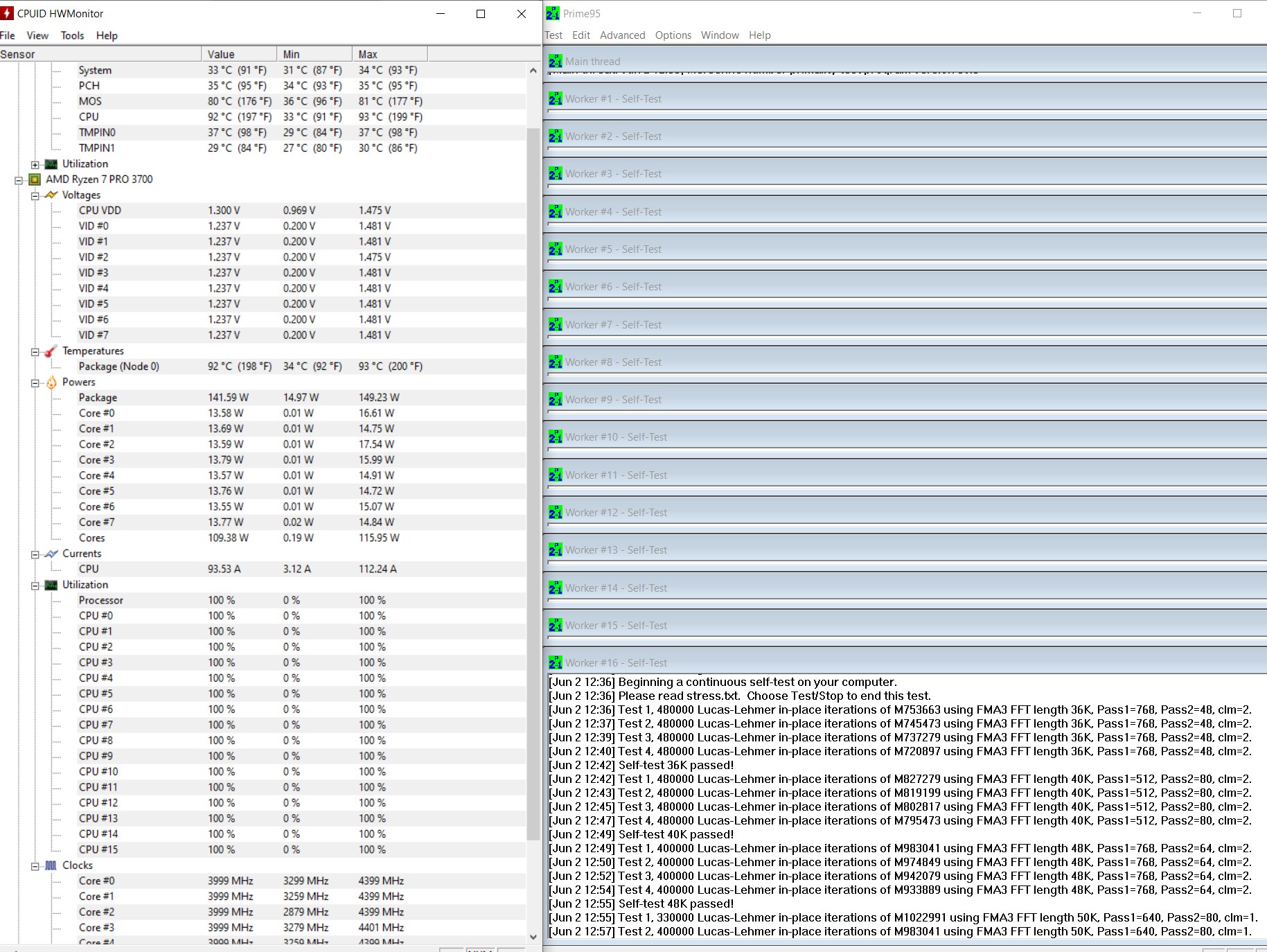Click the Value column header
The height and width of the screenshot is (952, 1267).
(x=239, y=54)
